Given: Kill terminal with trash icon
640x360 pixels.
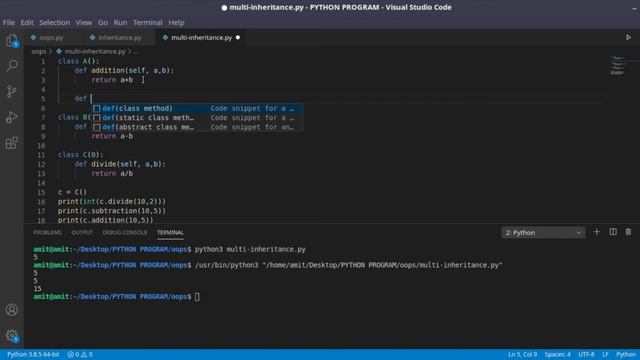Looking at the screenshot, I should point(628,232).
